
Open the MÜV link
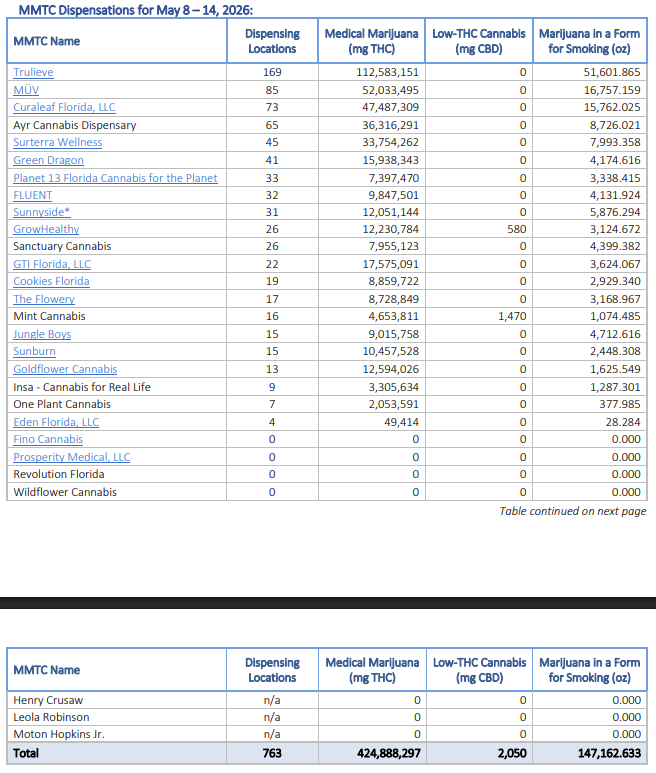pos(26,90)
